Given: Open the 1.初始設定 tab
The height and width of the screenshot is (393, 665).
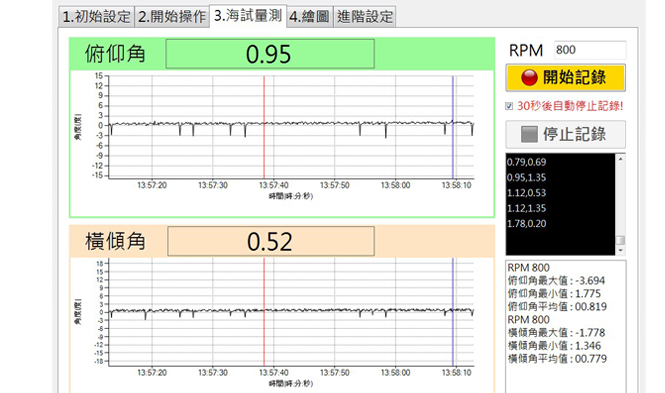Looking at the screenshot, I should (96, 17).
